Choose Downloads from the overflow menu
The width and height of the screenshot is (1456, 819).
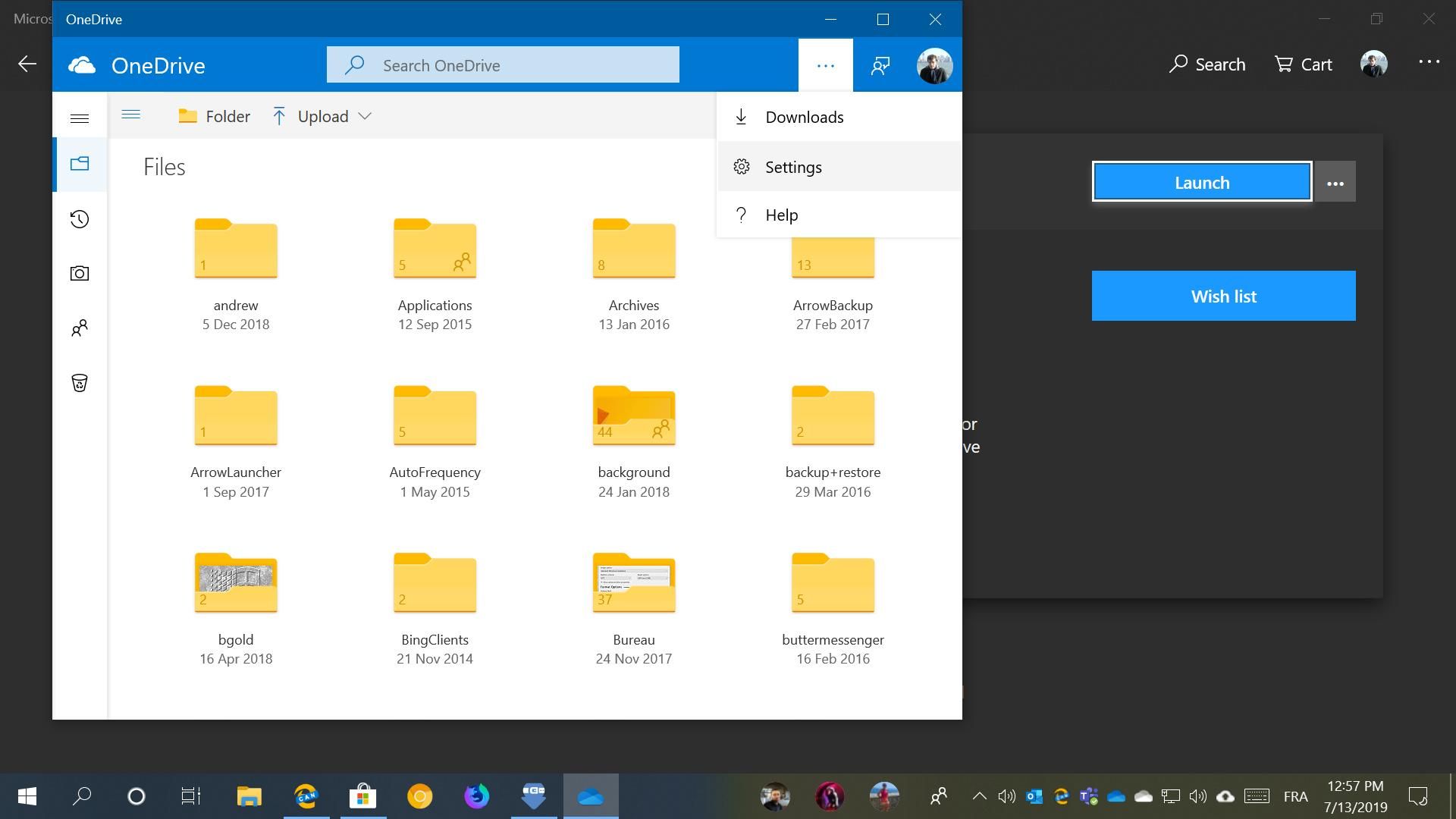(804, 117)
